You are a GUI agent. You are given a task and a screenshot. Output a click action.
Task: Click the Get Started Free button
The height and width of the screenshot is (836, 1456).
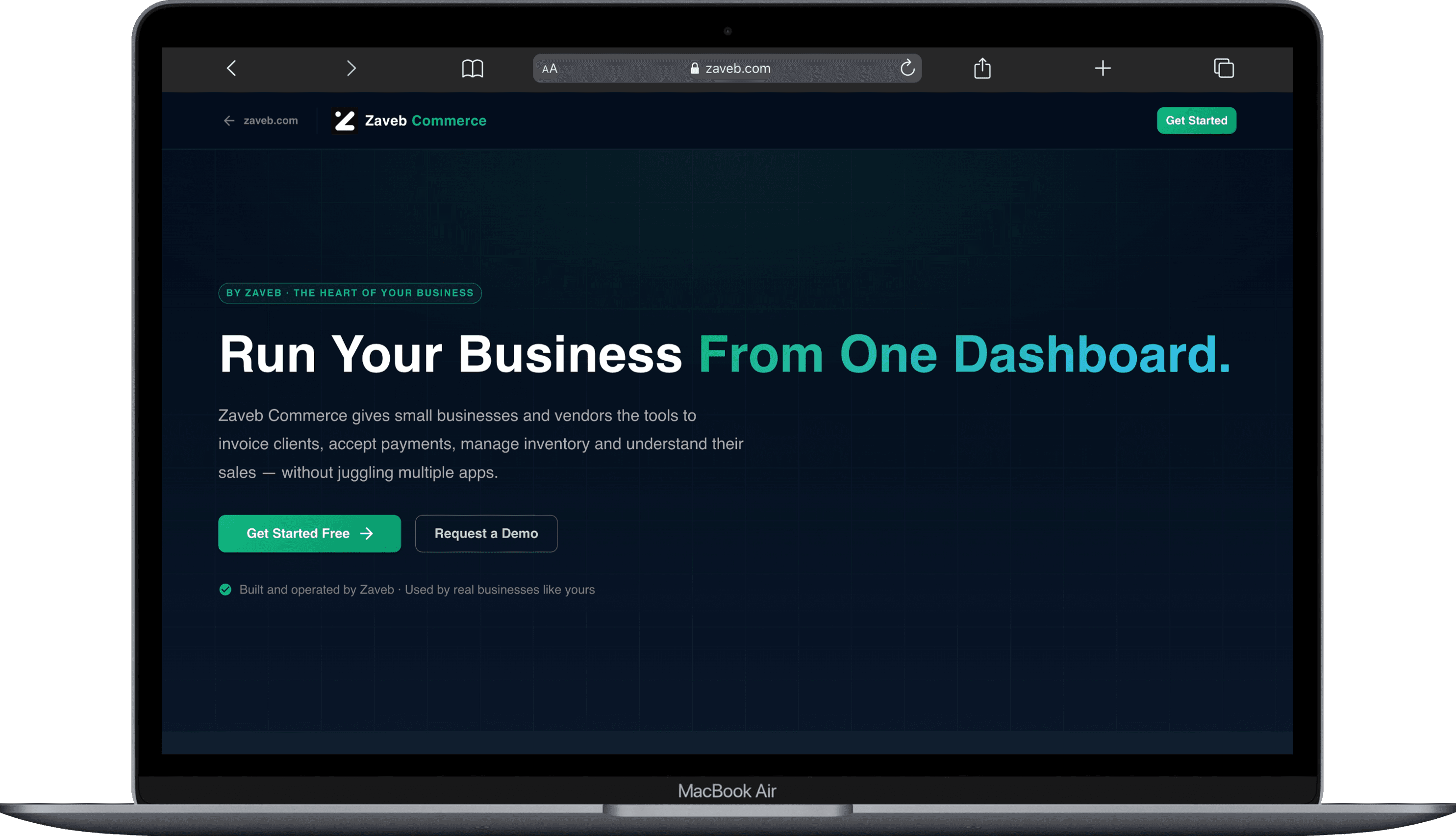[309, 534]
